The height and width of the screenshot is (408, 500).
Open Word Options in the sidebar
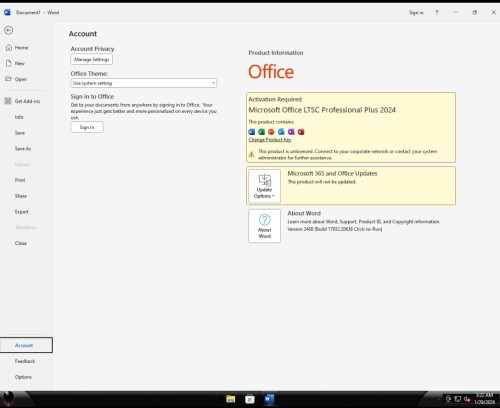(x=23, y=377)
